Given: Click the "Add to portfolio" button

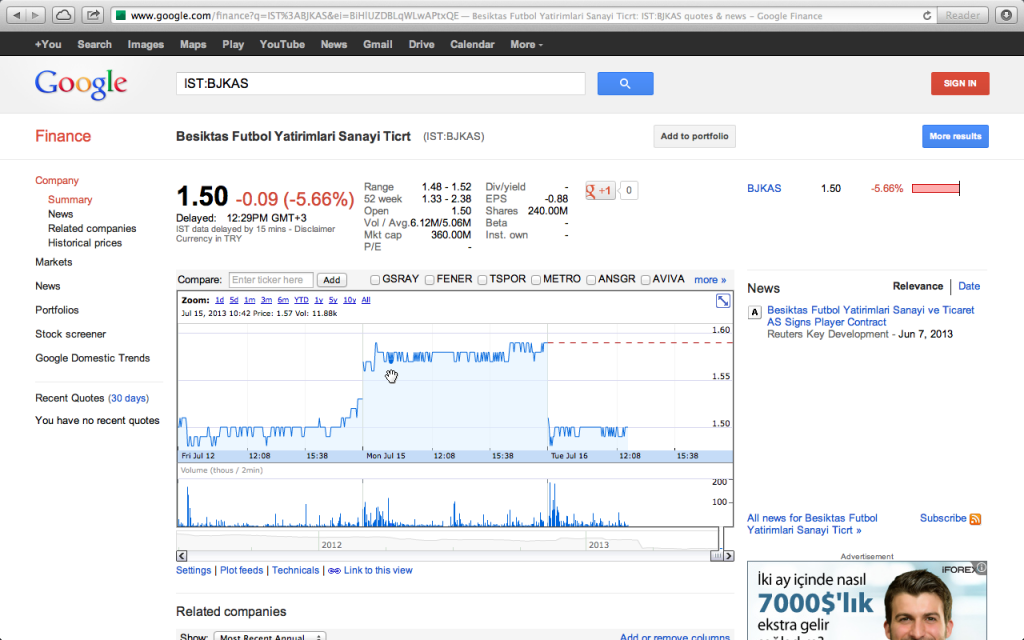Looking at the screenshot, I should (694, 135).
